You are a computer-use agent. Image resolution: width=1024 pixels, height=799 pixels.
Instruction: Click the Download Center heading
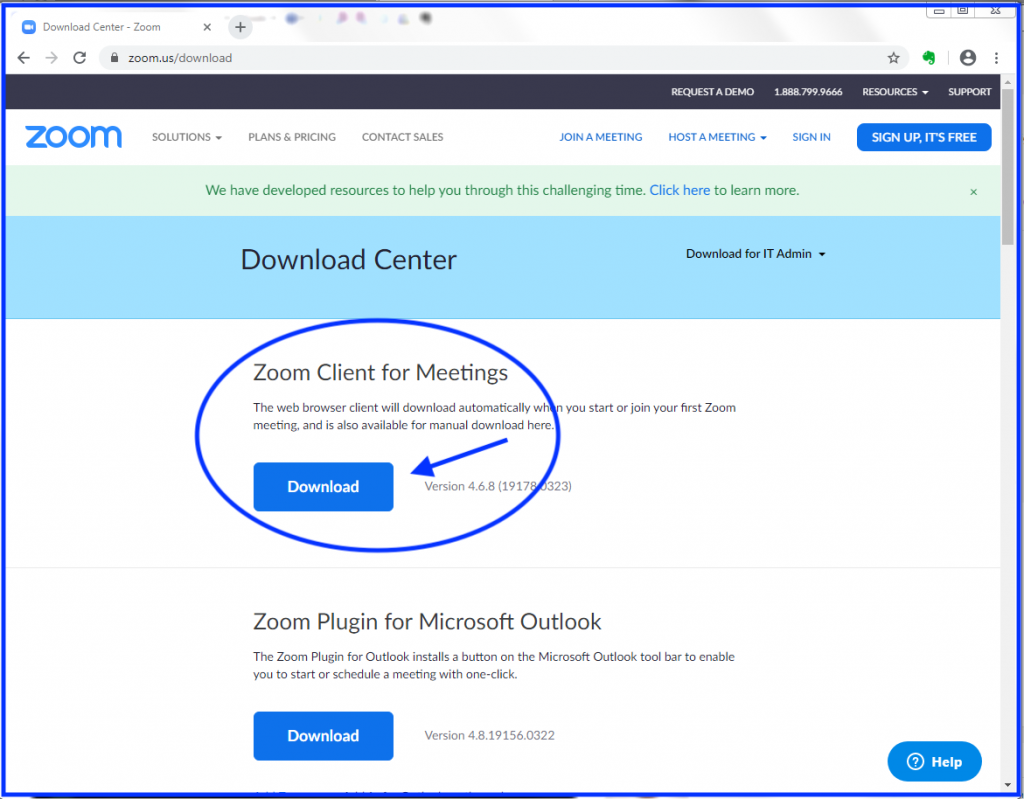tap(348, 259)
